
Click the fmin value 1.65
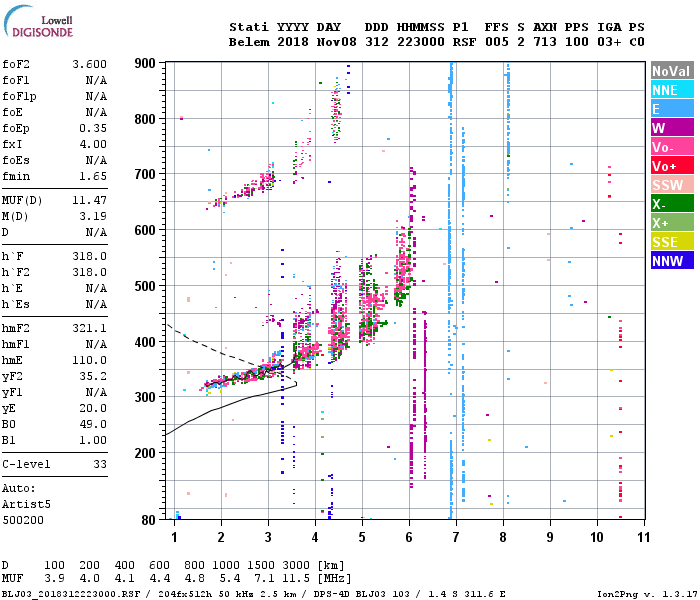pos(93,176)
